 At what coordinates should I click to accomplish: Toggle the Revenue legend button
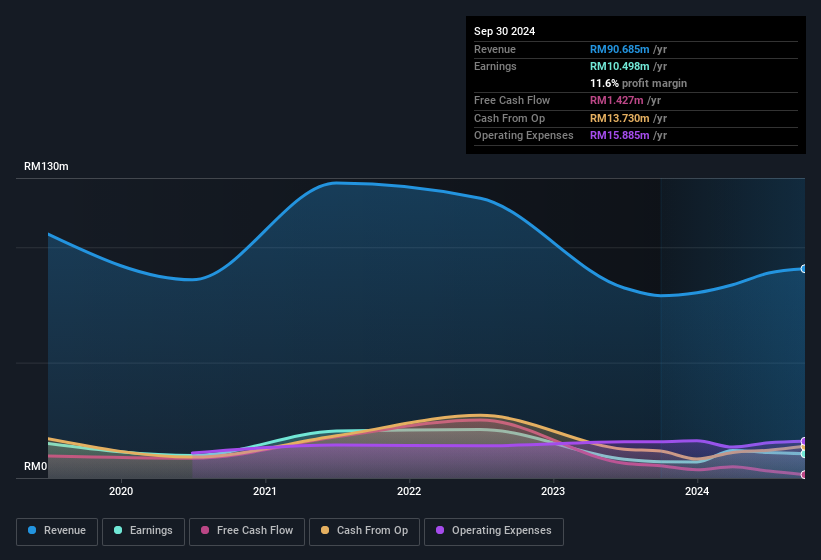57,531
